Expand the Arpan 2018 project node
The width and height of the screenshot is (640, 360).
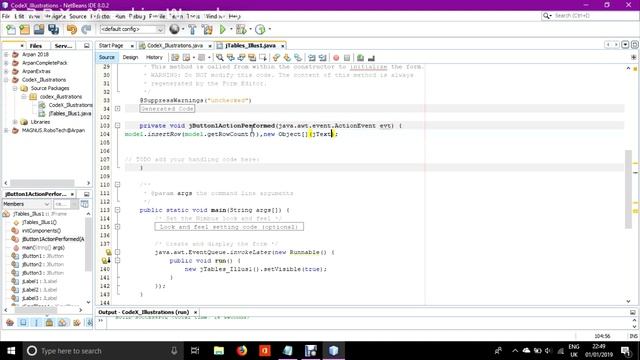pyautogui.click(x=6, y=54)
